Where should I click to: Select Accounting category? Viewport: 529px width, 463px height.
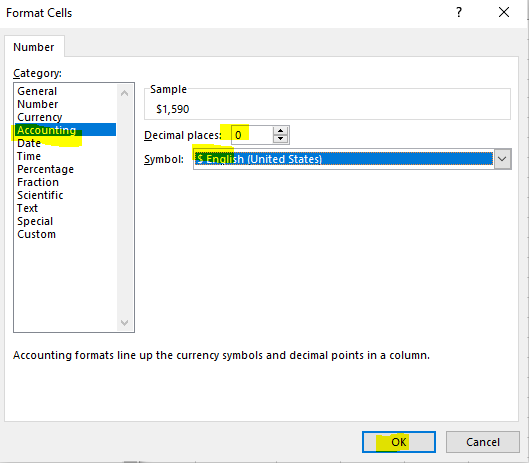point(65,130)
